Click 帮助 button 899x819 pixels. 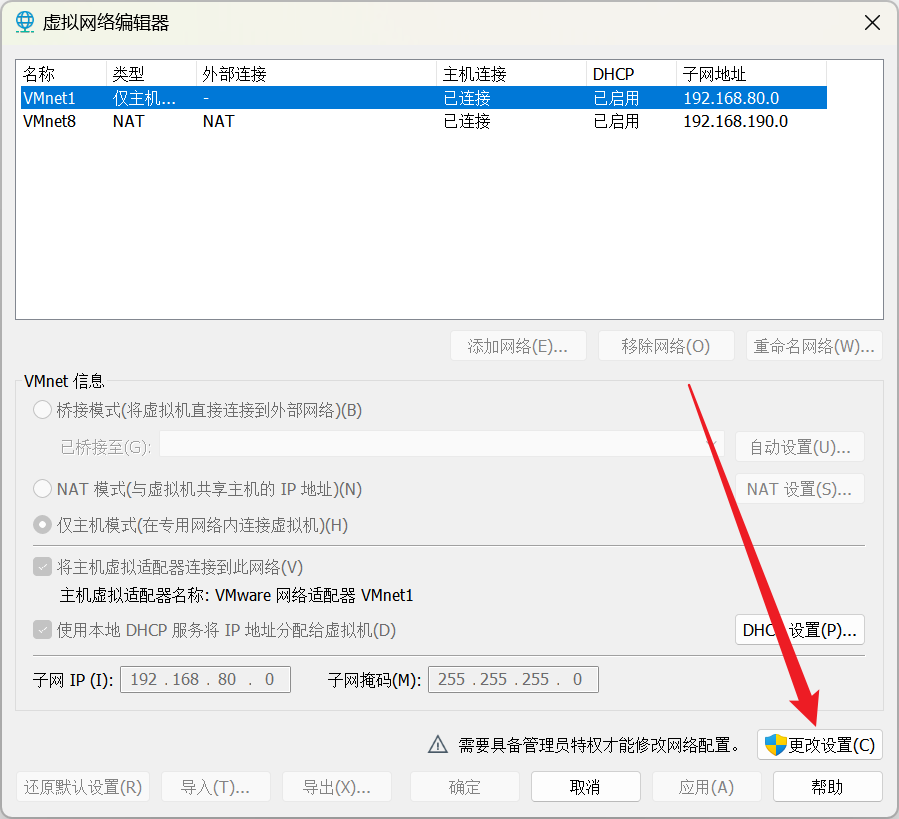click(827, 787)
